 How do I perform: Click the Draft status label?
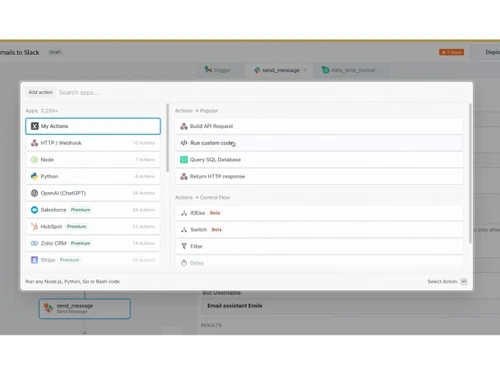point(55,52)
